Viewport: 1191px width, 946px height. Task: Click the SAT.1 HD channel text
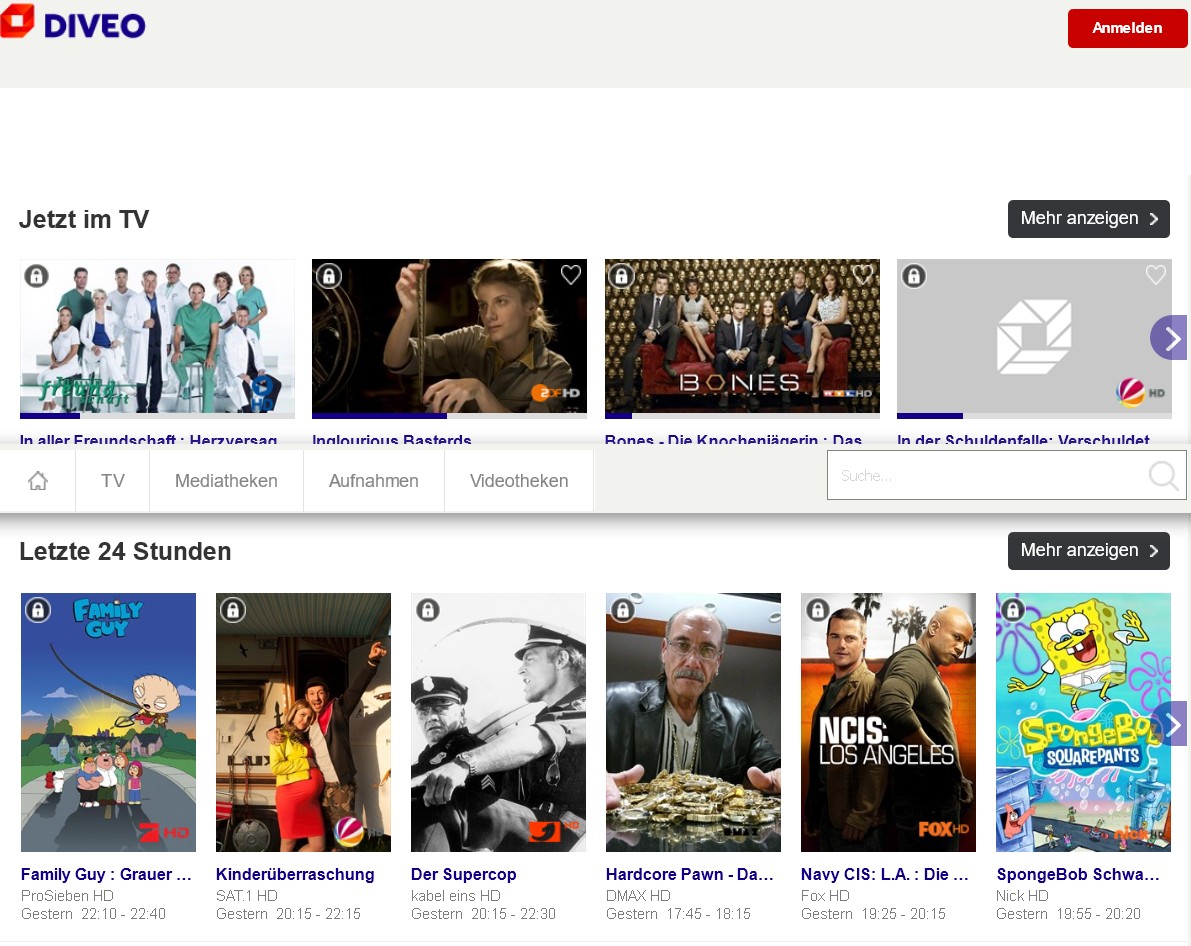pyautogui.click(x=247, y=896)
